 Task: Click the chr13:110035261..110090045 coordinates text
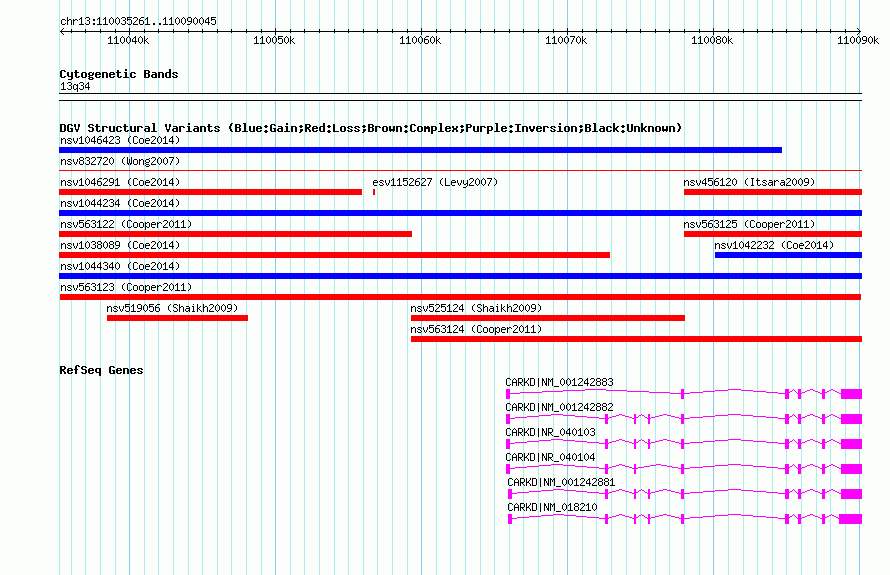tap(138, 22)
